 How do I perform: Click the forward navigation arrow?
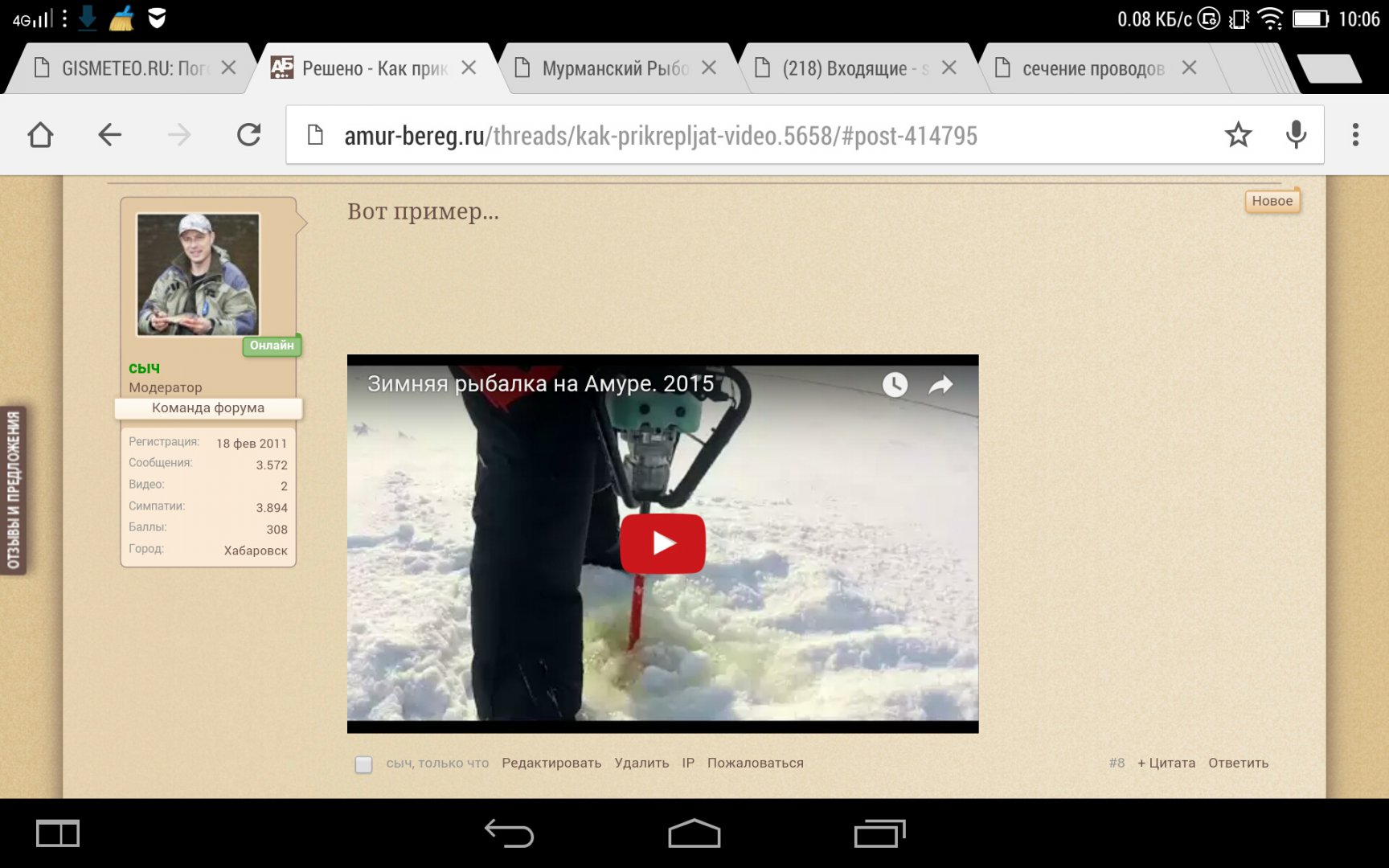(179, 135)
